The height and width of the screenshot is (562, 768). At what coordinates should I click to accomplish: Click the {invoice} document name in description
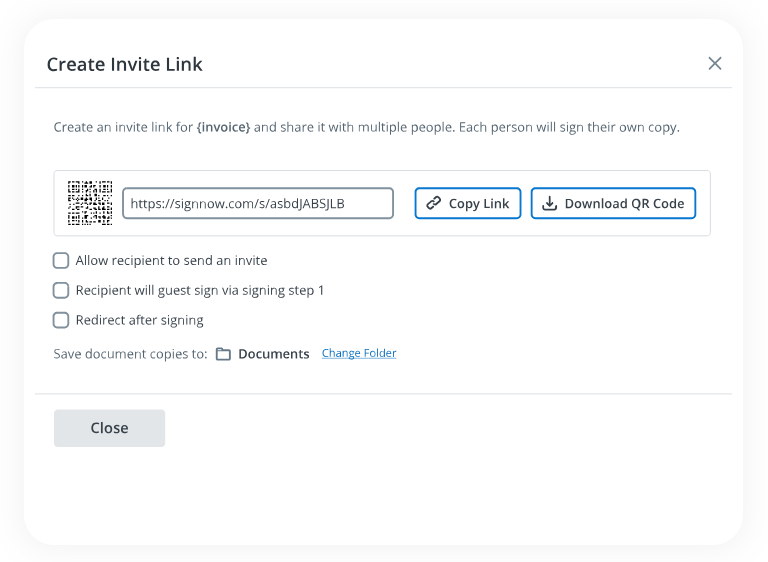click(223, 128)
